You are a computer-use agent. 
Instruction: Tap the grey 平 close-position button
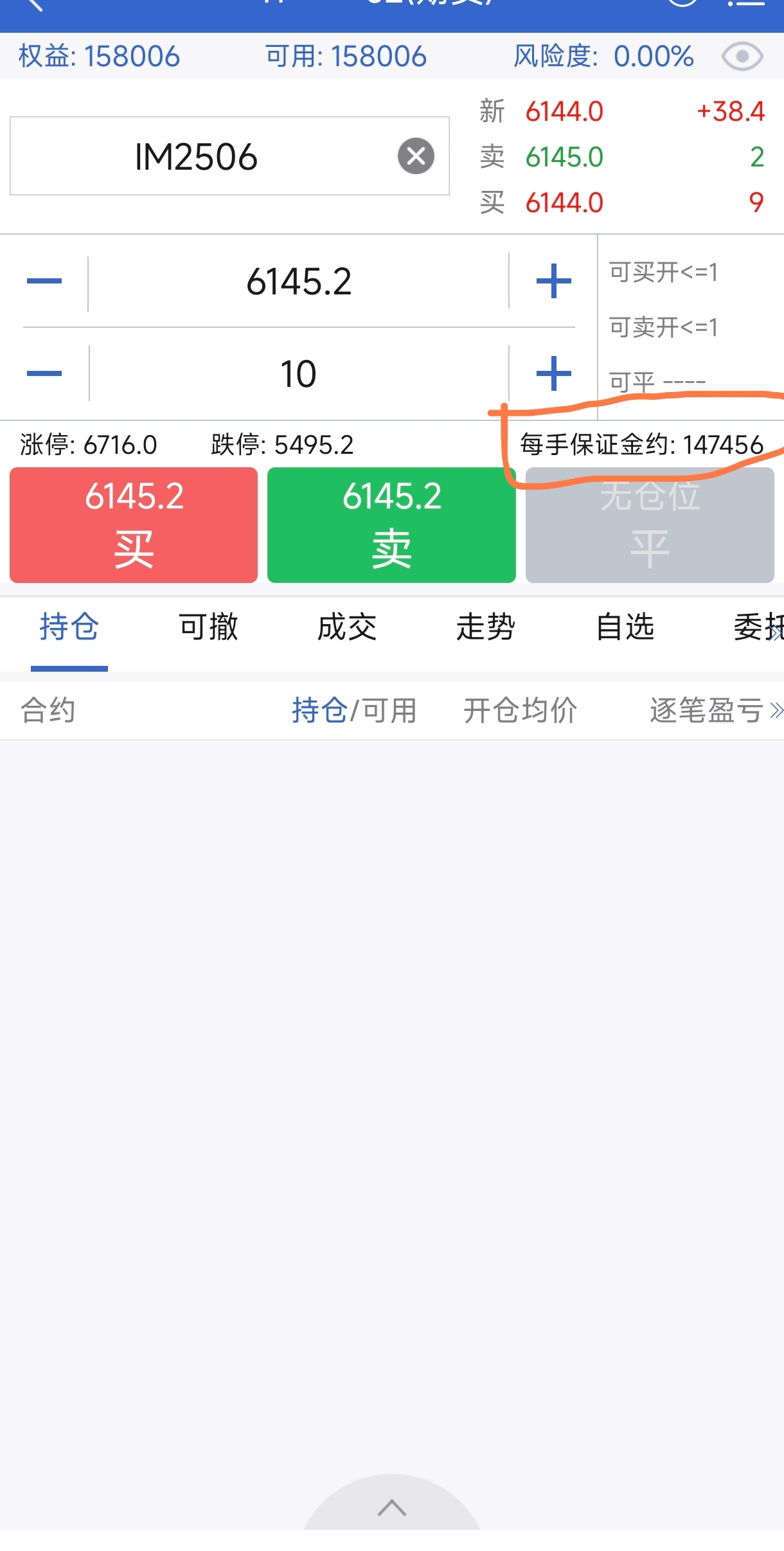[650, 525]
